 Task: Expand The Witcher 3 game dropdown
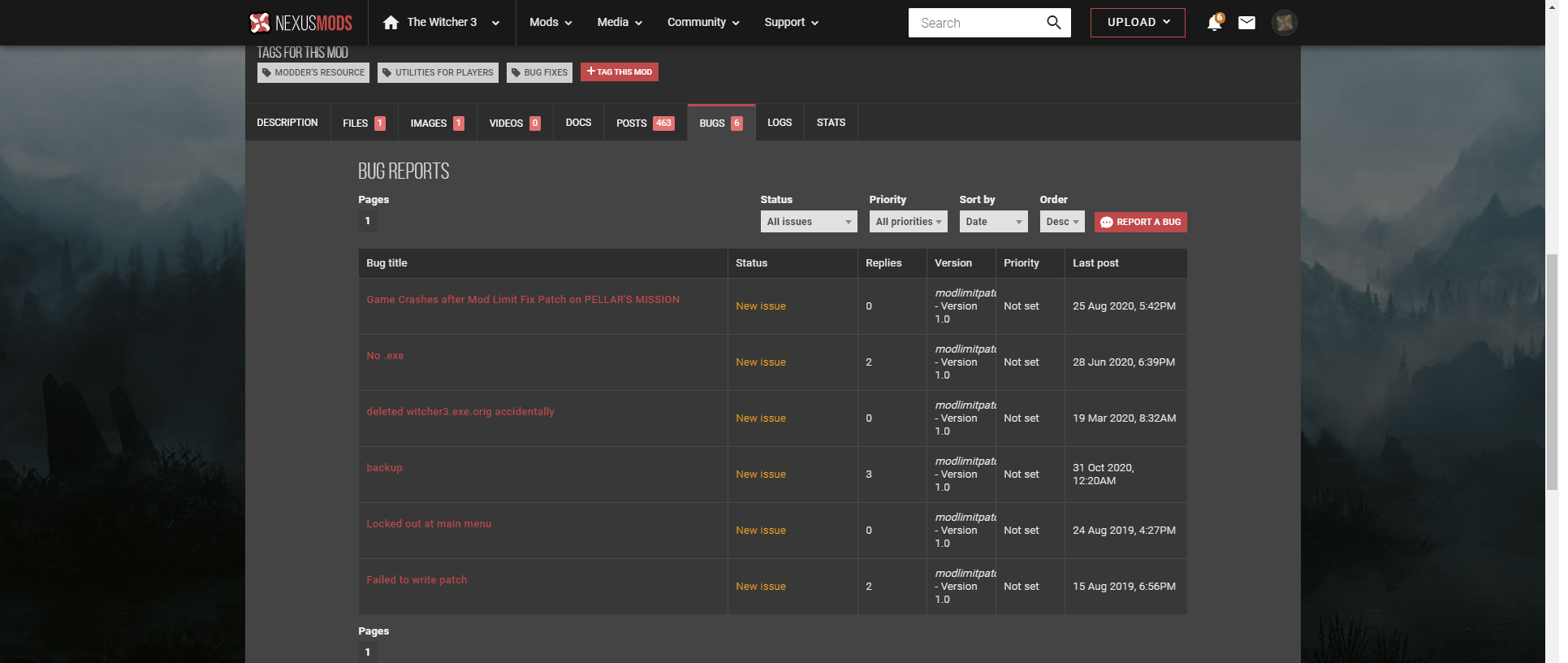(495, 23)
